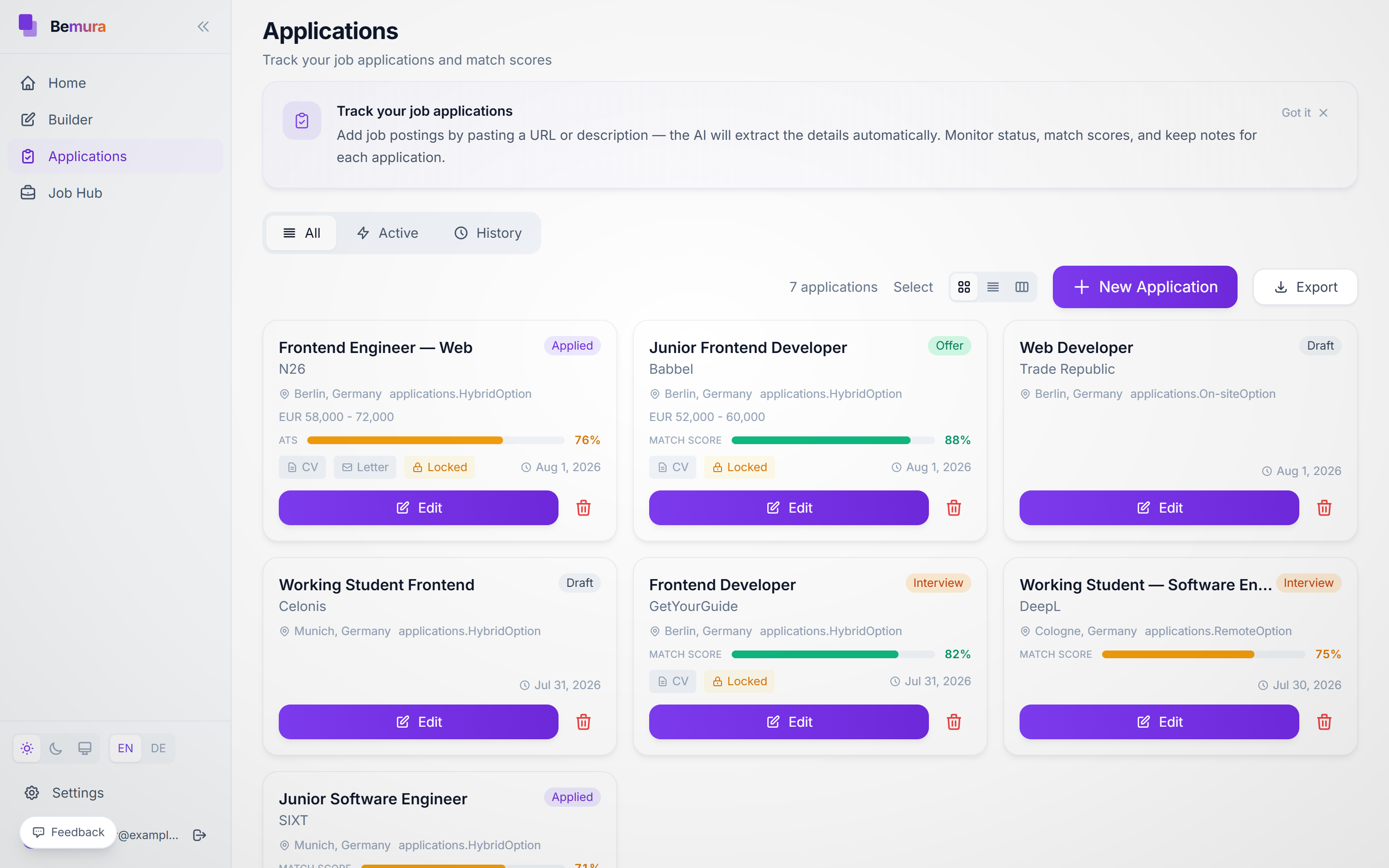Open the Builder page
The image size is (1389, 868).
(x=115, y=120)
